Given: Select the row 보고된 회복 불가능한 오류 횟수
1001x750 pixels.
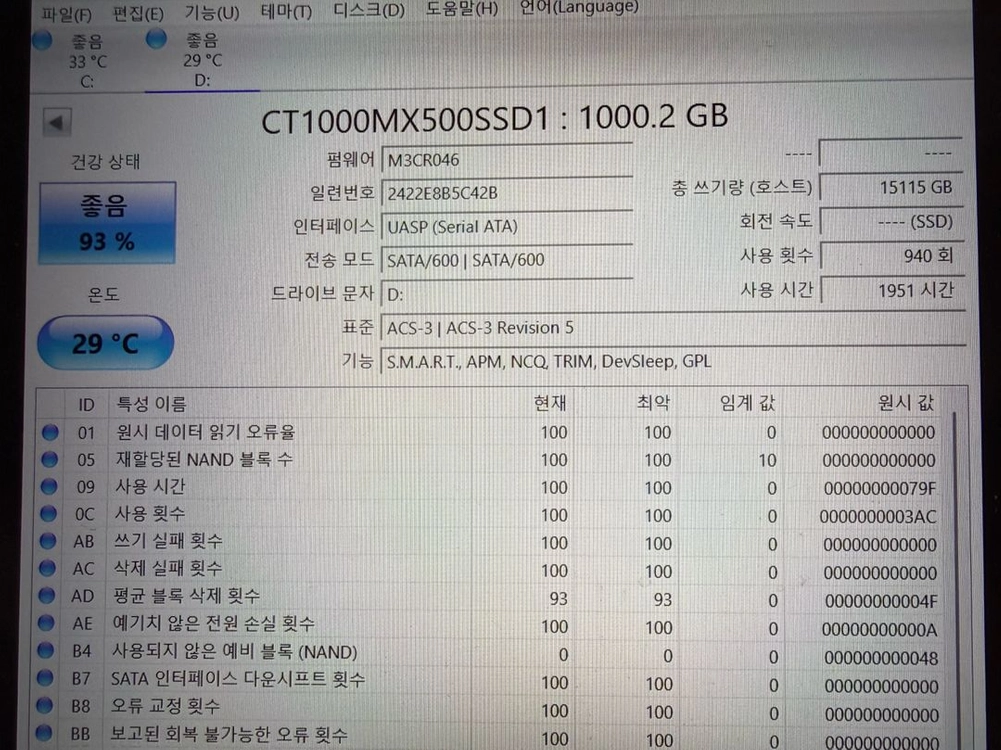Looking at the screenshot, I should click(490, 737).
